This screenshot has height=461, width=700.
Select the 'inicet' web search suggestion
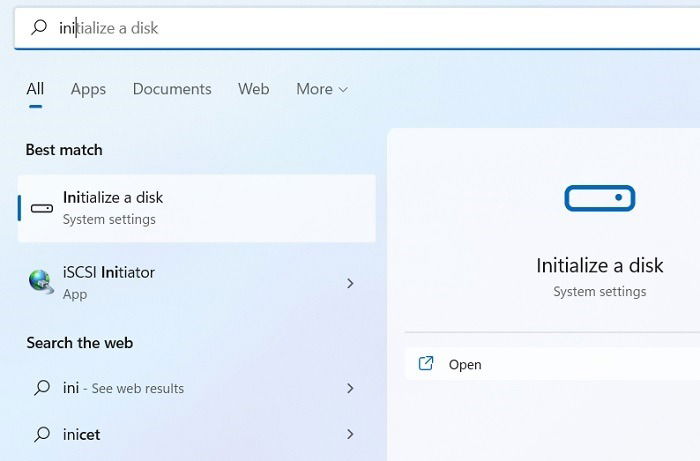click(x=196, y=434)
